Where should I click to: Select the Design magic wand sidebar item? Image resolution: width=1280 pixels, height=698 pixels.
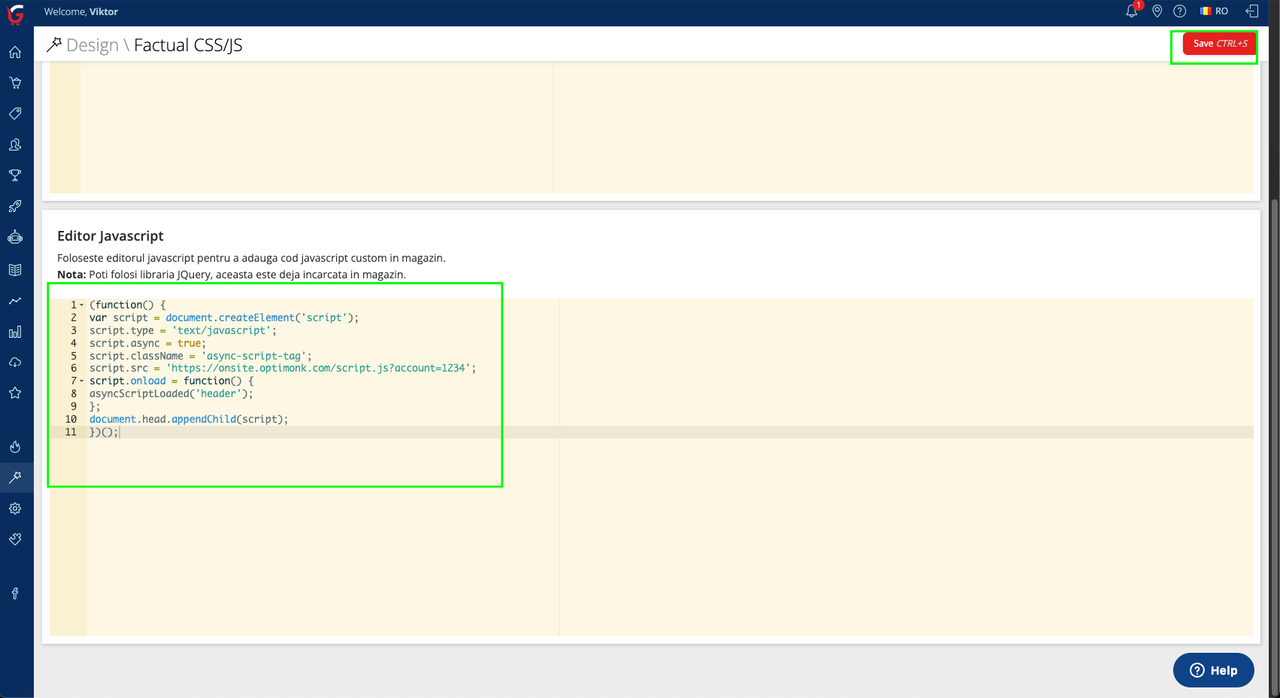point(15,478)
